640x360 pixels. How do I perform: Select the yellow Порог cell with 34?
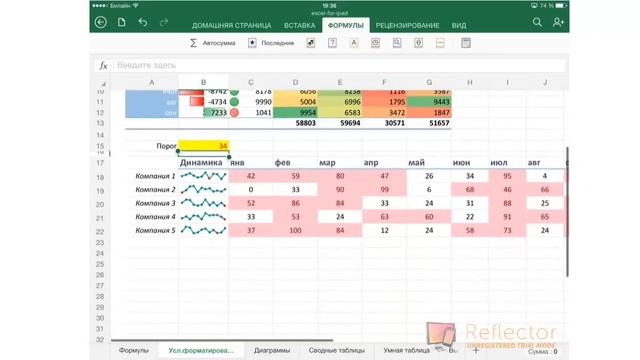coord(203,146)
